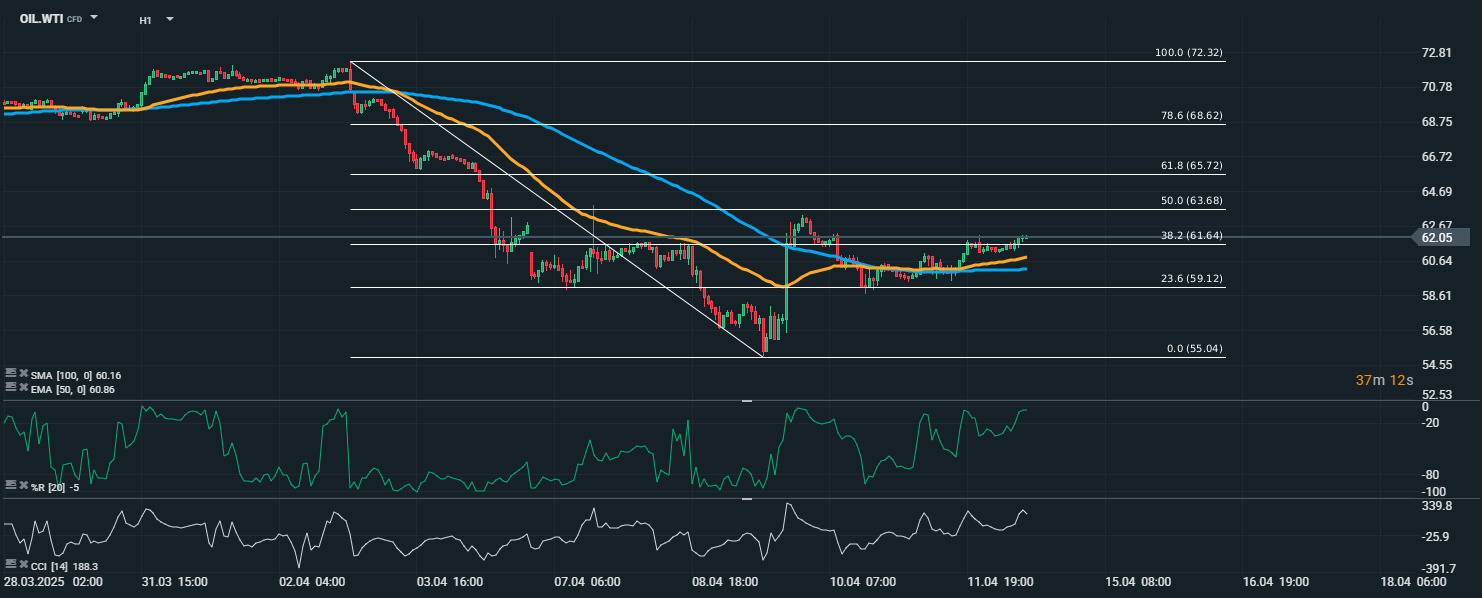This screenshot has width=1482, height=598.
Task: Open the OIL.WTI instrument dropdown
Action: point(94,18)
